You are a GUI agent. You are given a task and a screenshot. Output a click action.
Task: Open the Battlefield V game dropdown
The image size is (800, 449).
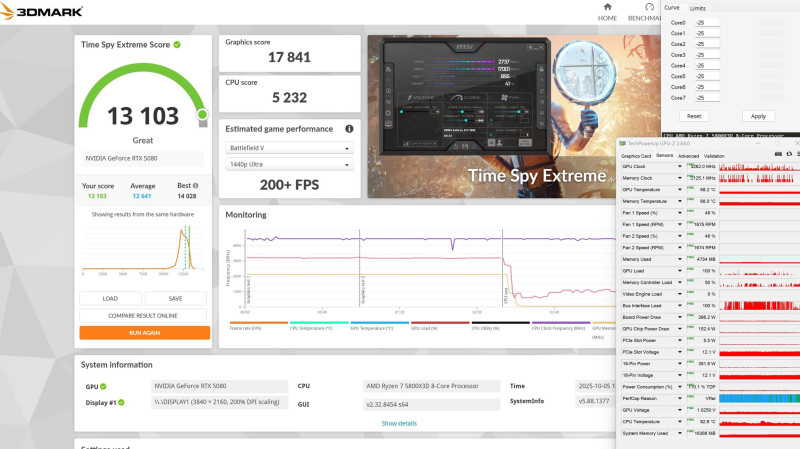pyautogui.click(x=289, y=148)
